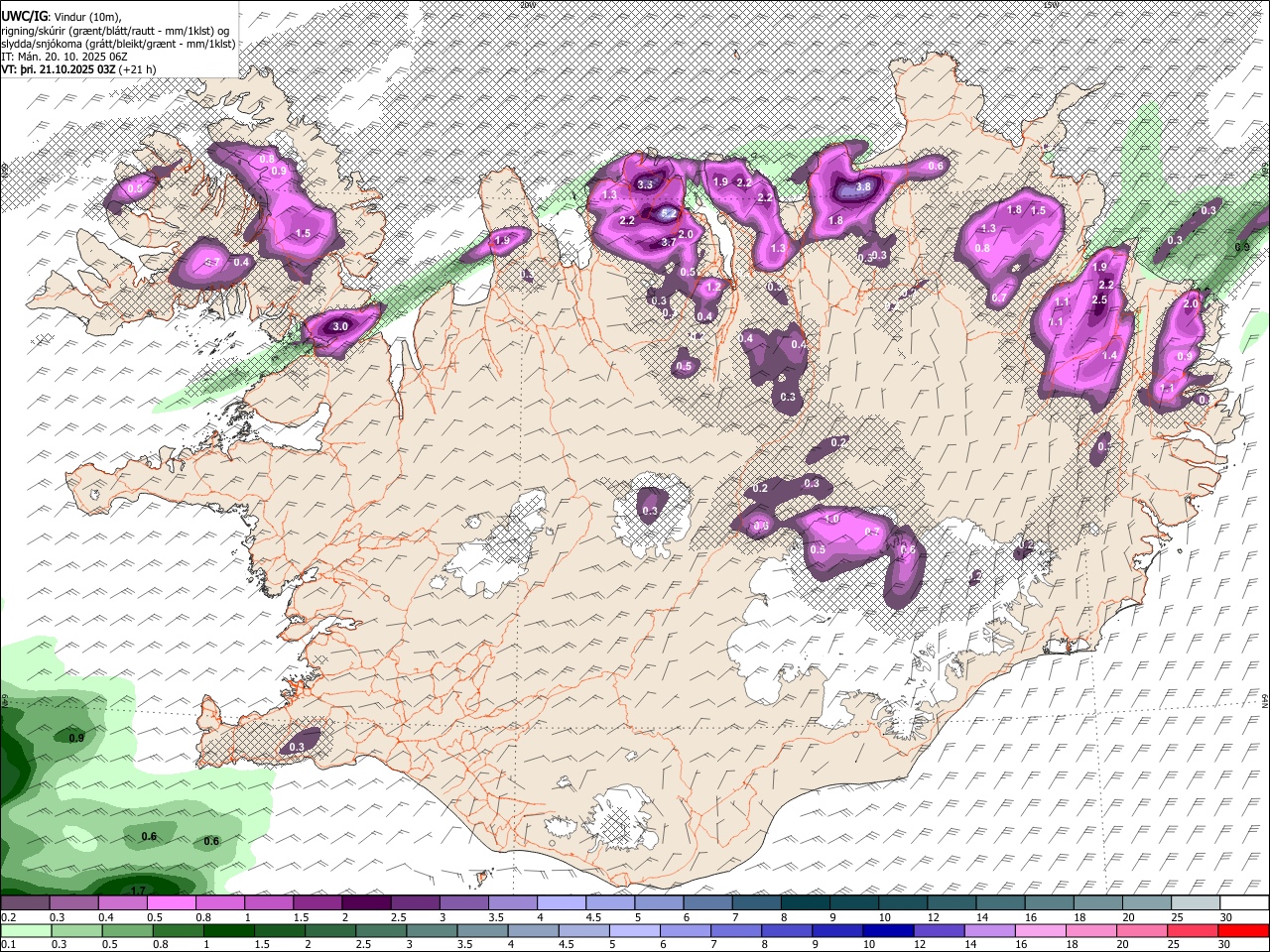
Task: Click the "3.8" snowfall value on map
Action: (x=863, y=186)
